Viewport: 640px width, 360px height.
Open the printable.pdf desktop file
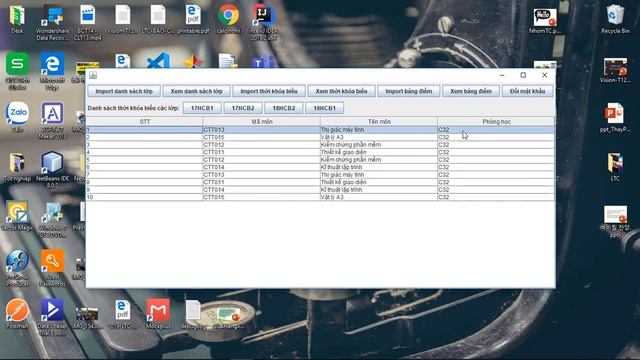[x=193, y=18]
